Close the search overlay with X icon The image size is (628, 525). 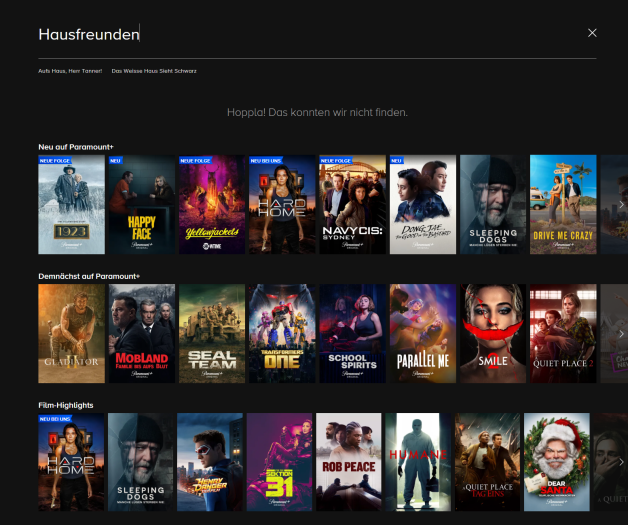(x=592, y=33)
